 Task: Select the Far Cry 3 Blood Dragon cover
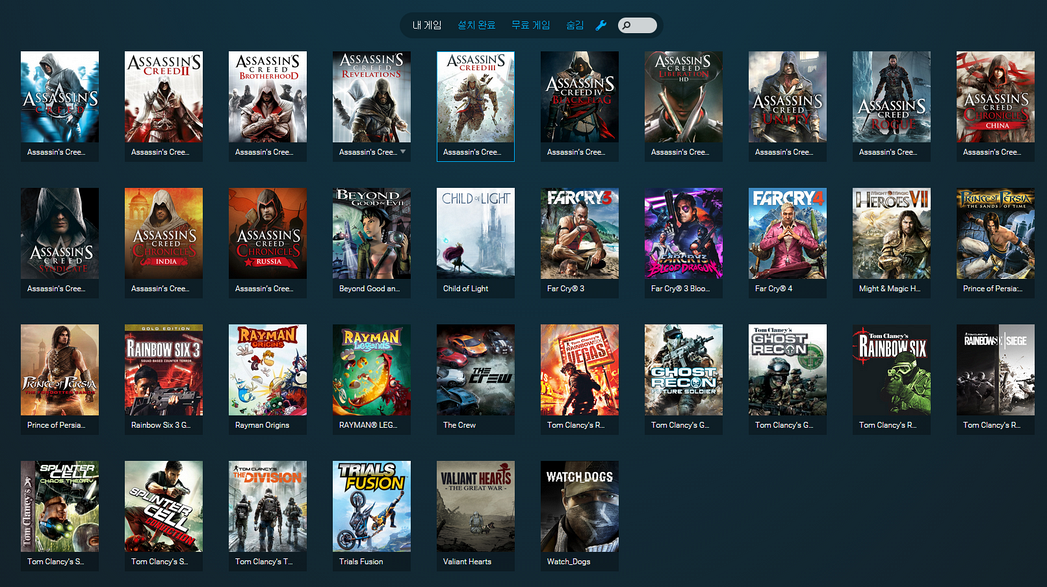coord(683,233)
